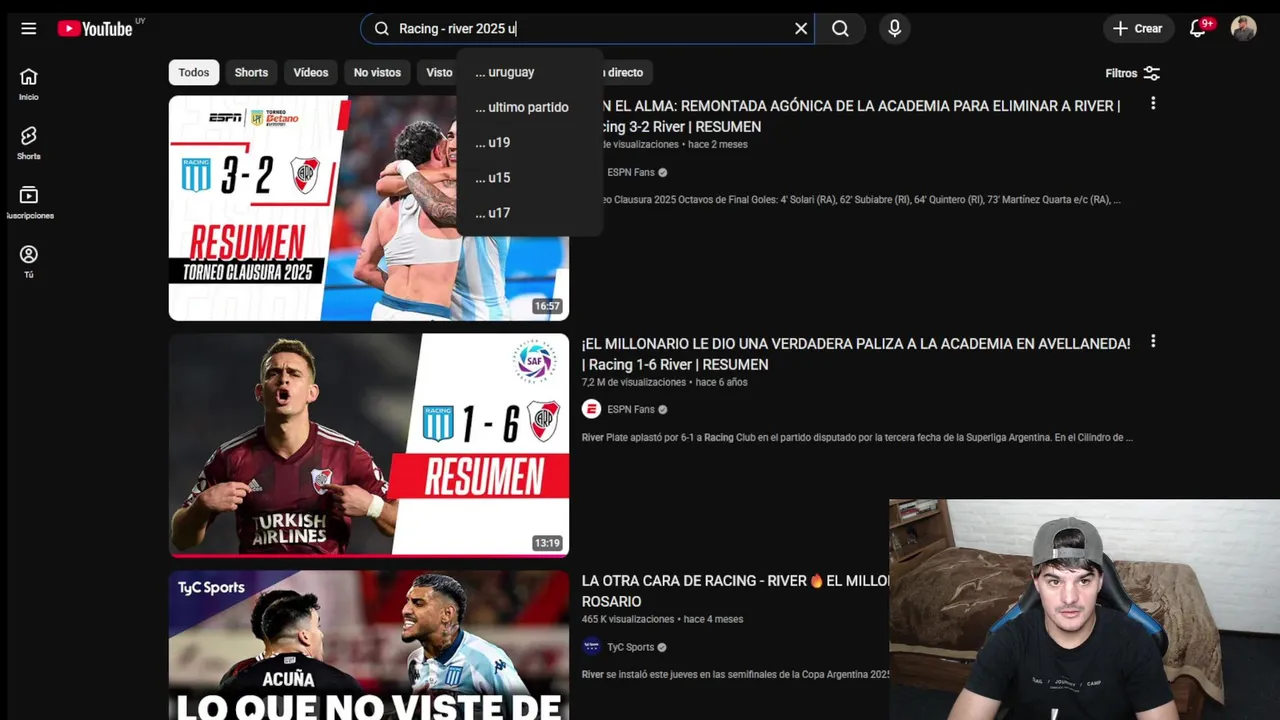Select the No vistos filter chip

[377, 72]
